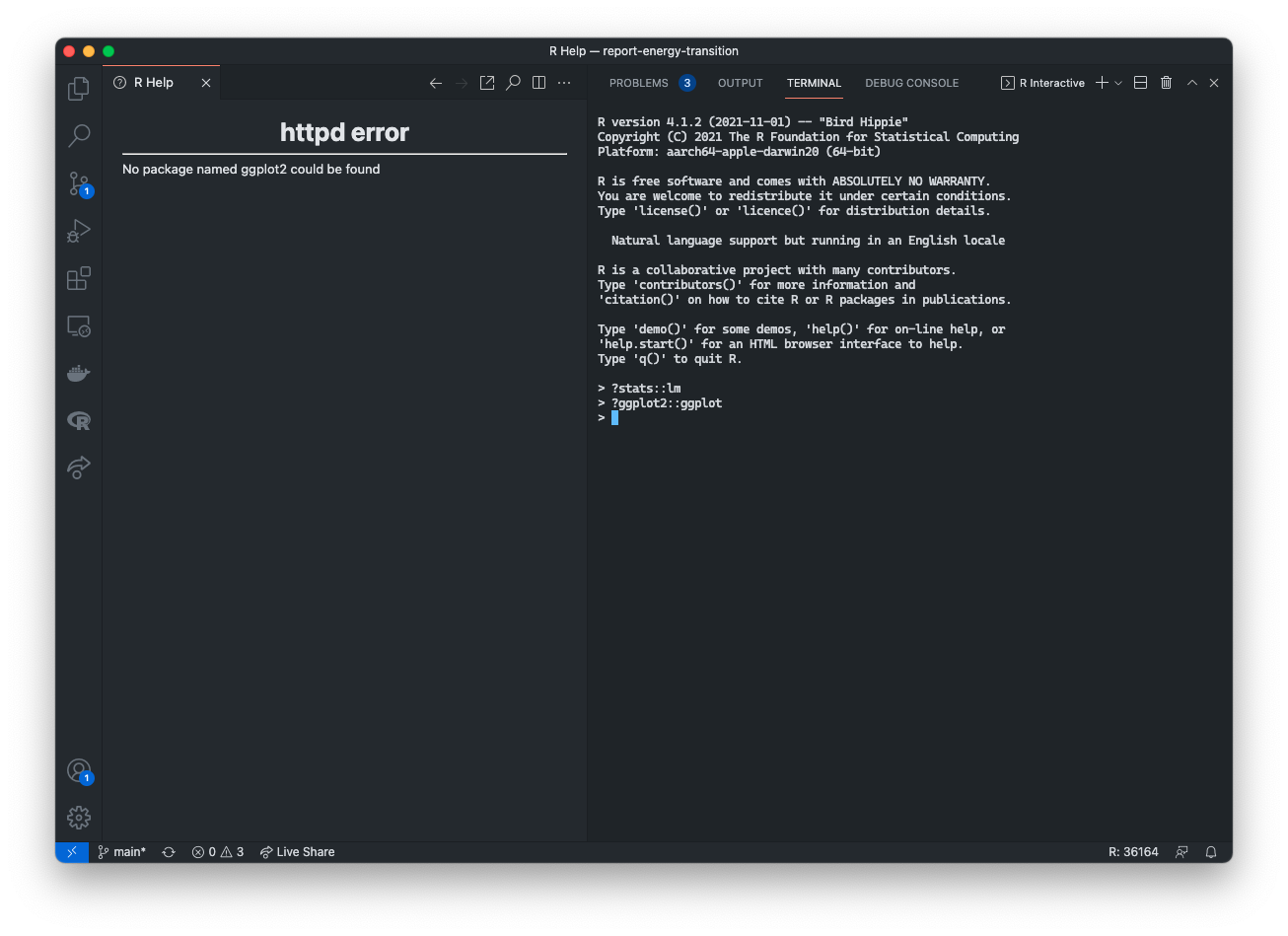1288x936 pixels.
Task: Switch to the OUTPUT tab
Action: pos(740,83)
